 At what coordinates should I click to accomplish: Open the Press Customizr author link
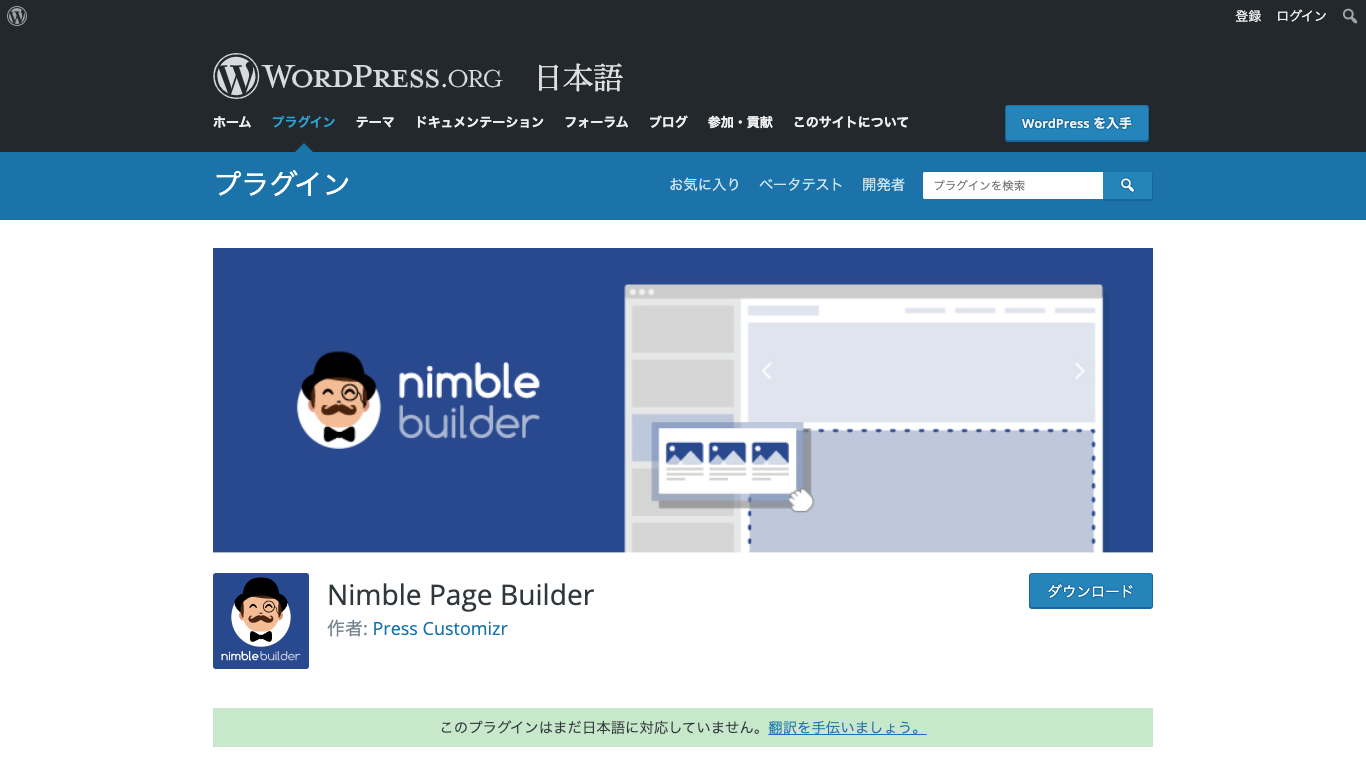pyautogui.click(x=440, y=629)
